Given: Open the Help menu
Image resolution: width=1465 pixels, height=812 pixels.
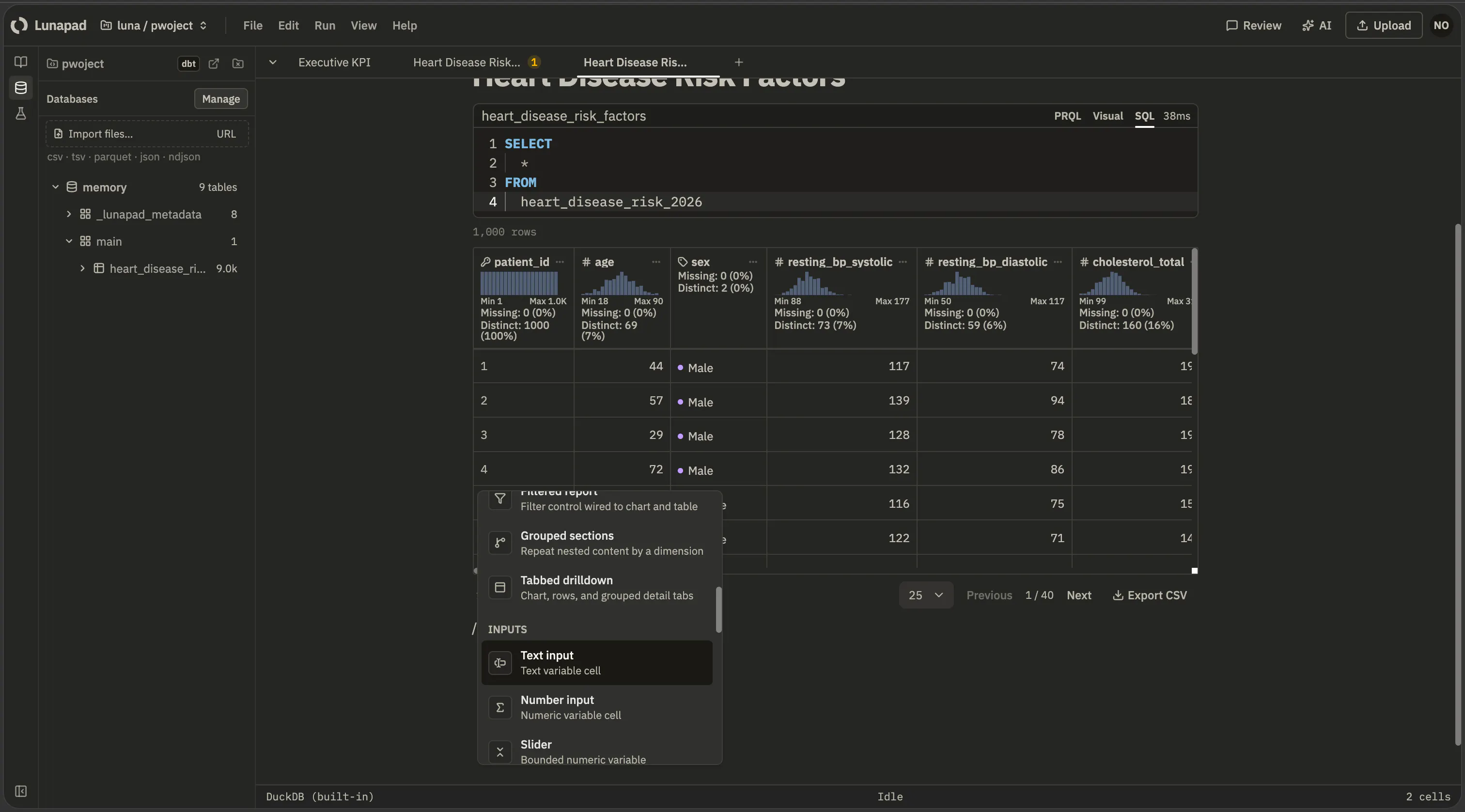Looking at the screenshot, I should 405,25.
